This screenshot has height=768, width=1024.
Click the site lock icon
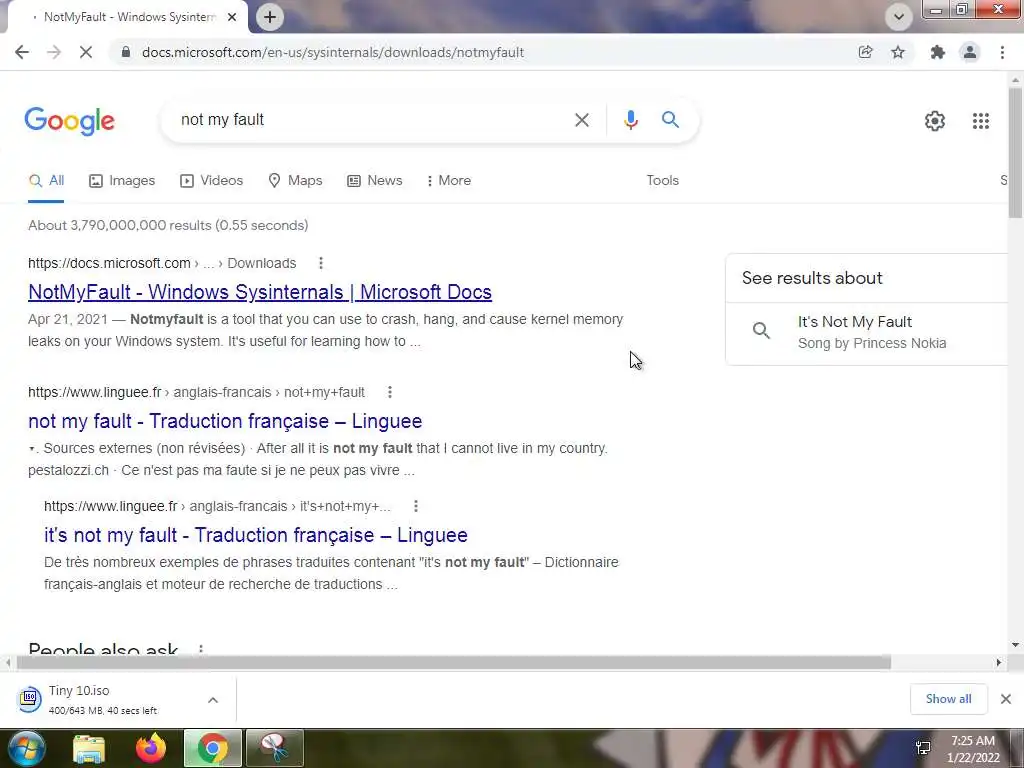[125, 52]
